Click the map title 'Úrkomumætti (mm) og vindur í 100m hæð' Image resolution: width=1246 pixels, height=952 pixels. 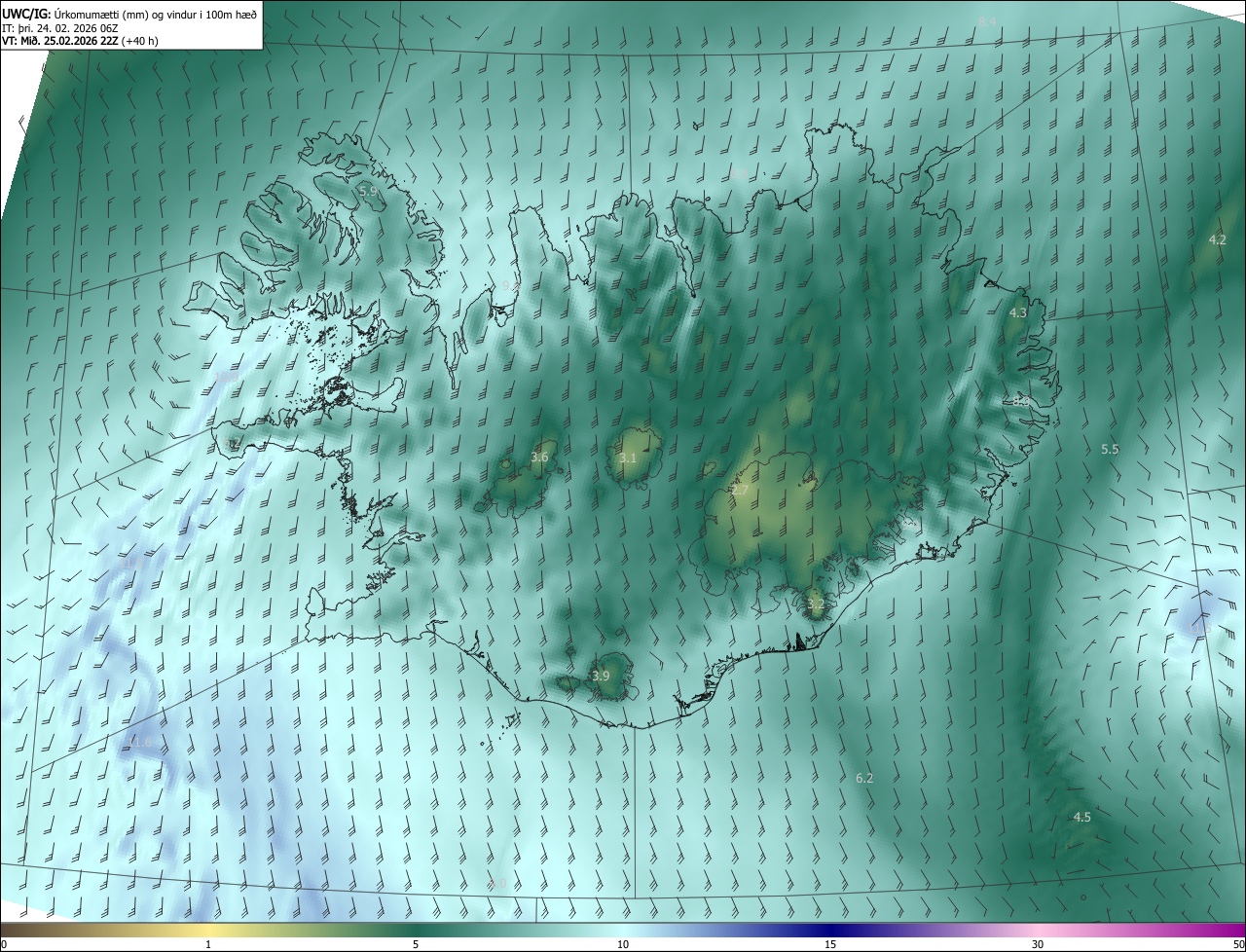click(x=156, y=13)
